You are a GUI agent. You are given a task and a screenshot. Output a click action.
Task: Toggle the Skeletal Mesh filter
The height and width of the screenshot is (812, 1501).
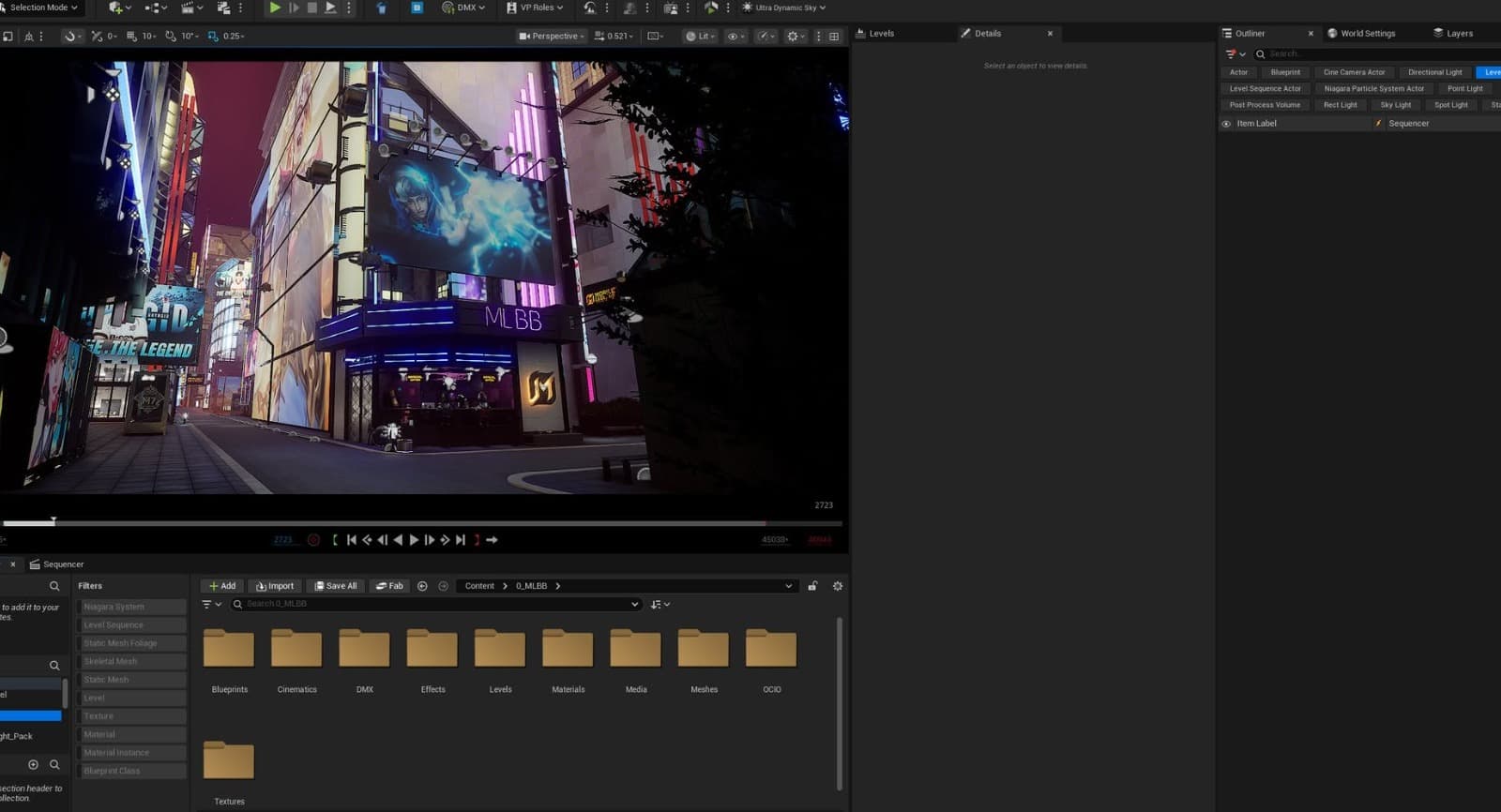point(131,662)
